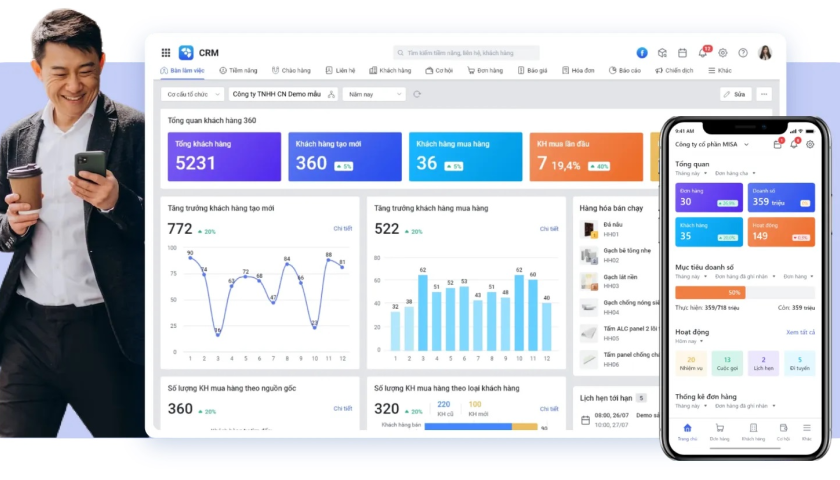Click the Facebook icon in header
This screenshot has width=840, height=480.
[642, 53]
